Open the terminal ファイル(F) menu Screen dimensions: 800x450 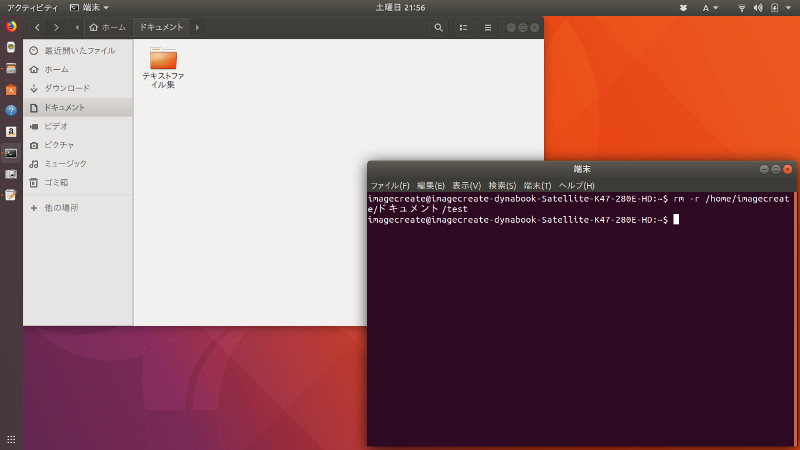(x=390, y=186)
